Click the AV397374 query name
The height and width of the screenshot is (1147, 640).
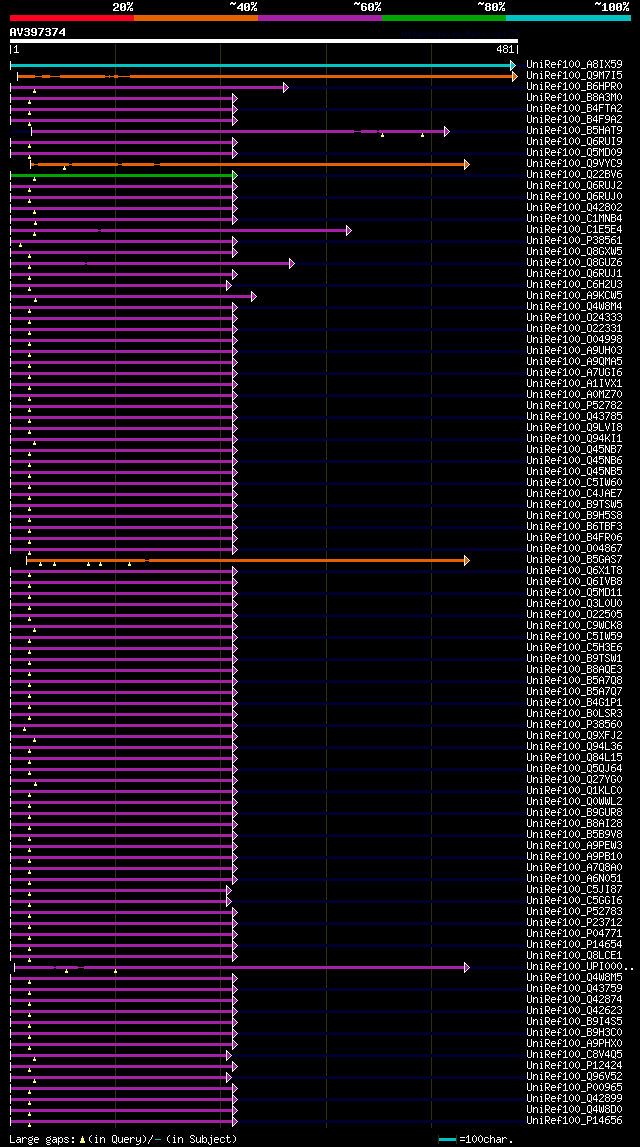click(x=37, y=32)
